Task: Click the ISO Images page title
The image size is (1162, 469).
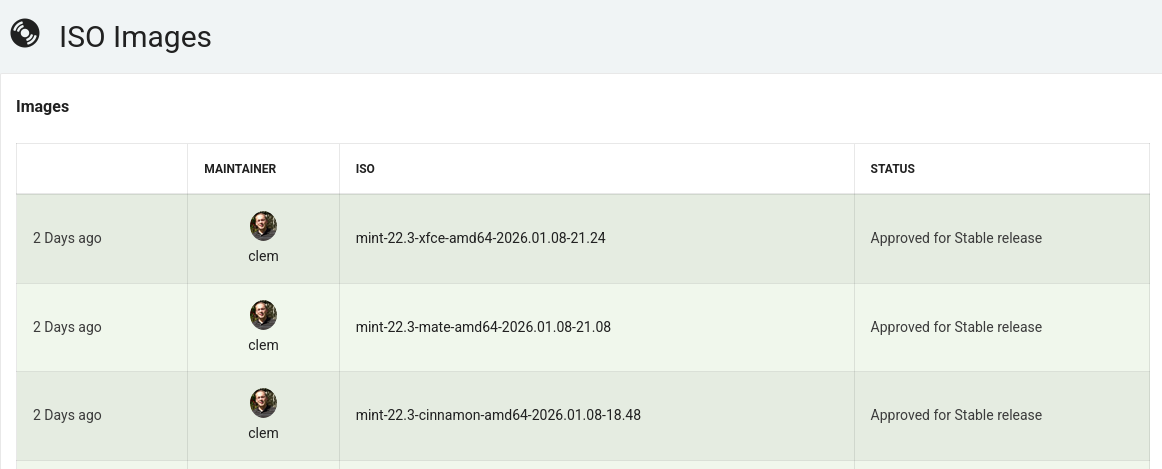Action: click(135, 37)
